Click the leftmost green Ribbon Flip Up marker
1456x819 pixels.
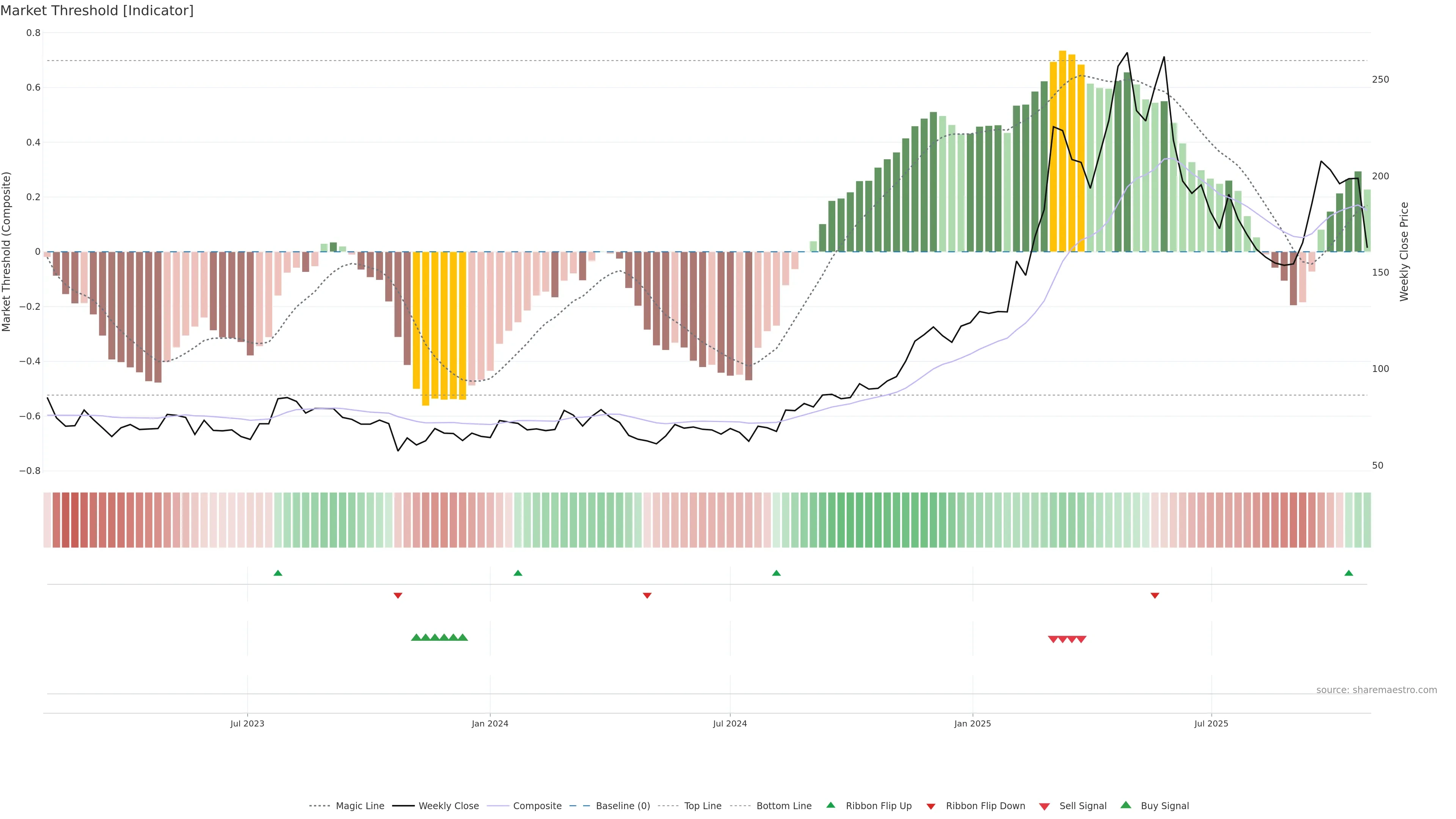coord(278,573)
